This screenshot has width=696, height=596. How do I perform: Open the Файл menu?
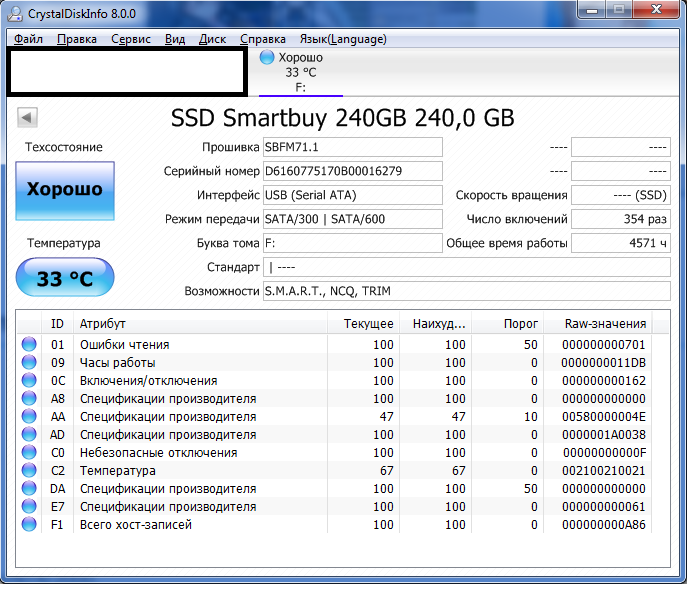click(29, 39)
